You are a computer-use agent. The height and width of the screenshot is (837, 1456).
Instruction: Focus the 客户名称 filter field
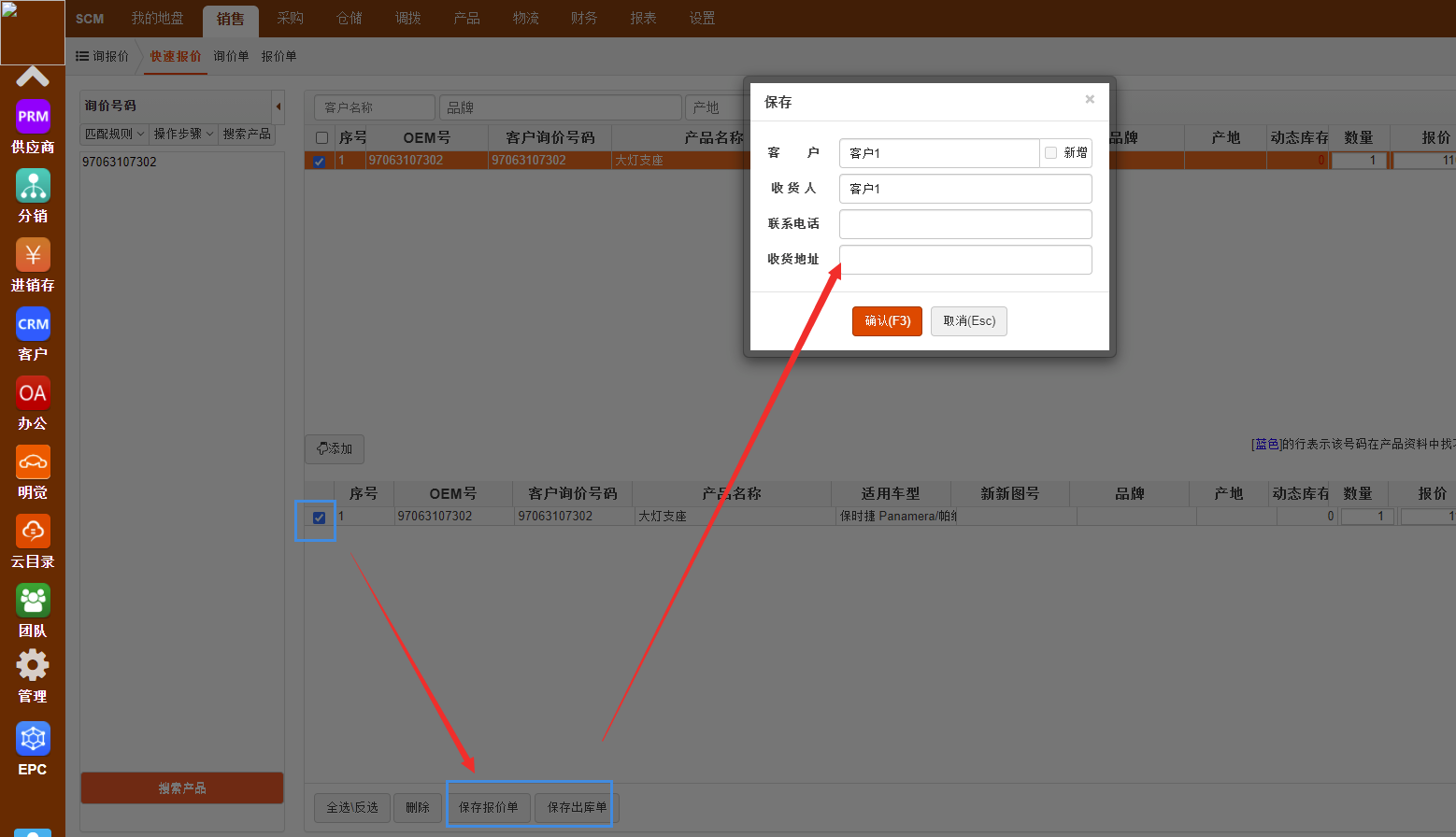pos(375,107)
